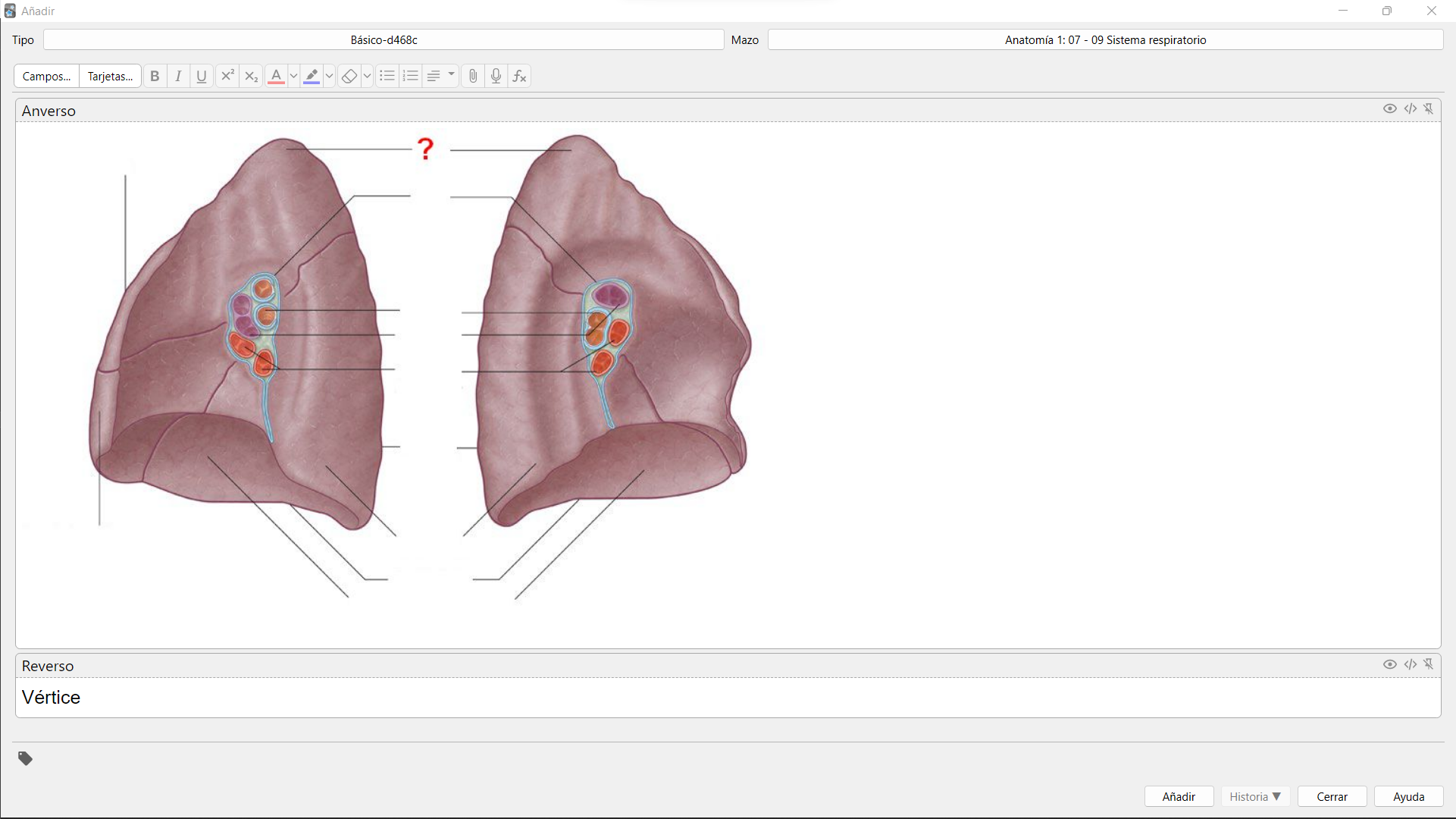Record audio with the microphone icon
The image size is (1456, 819).
point(496,76)
